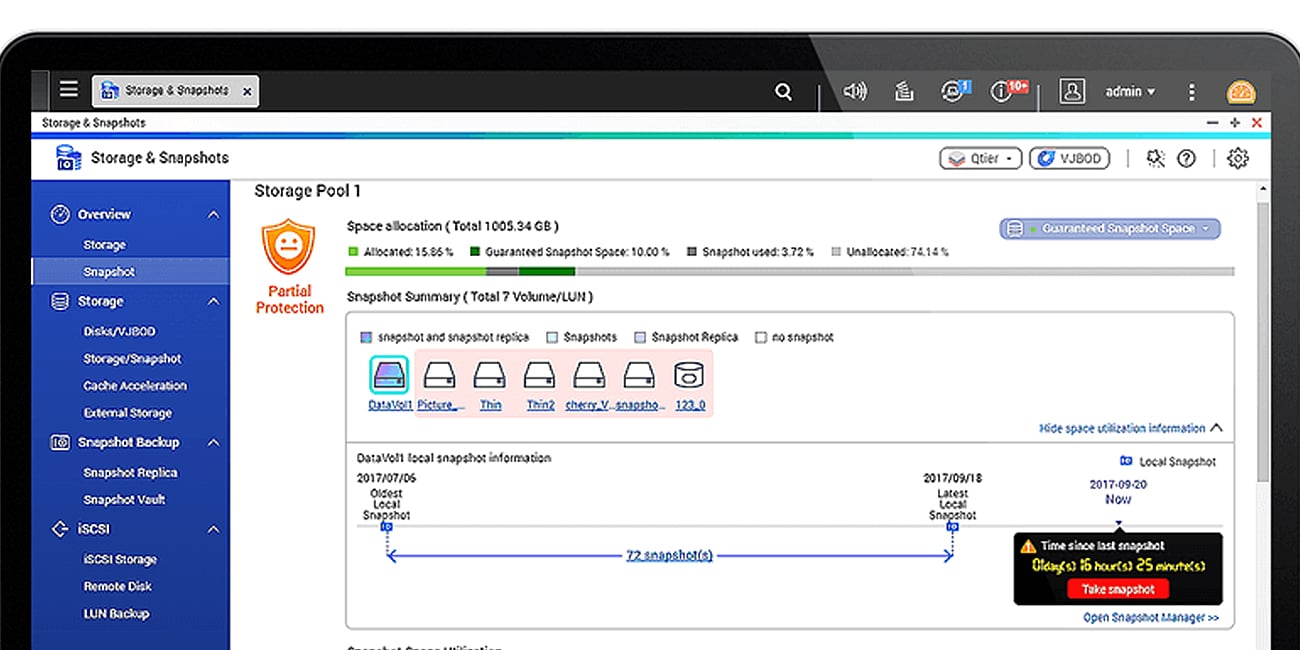Open the desktop search magnifier
The image size is (1300, 650).
[x=783, y=91]
